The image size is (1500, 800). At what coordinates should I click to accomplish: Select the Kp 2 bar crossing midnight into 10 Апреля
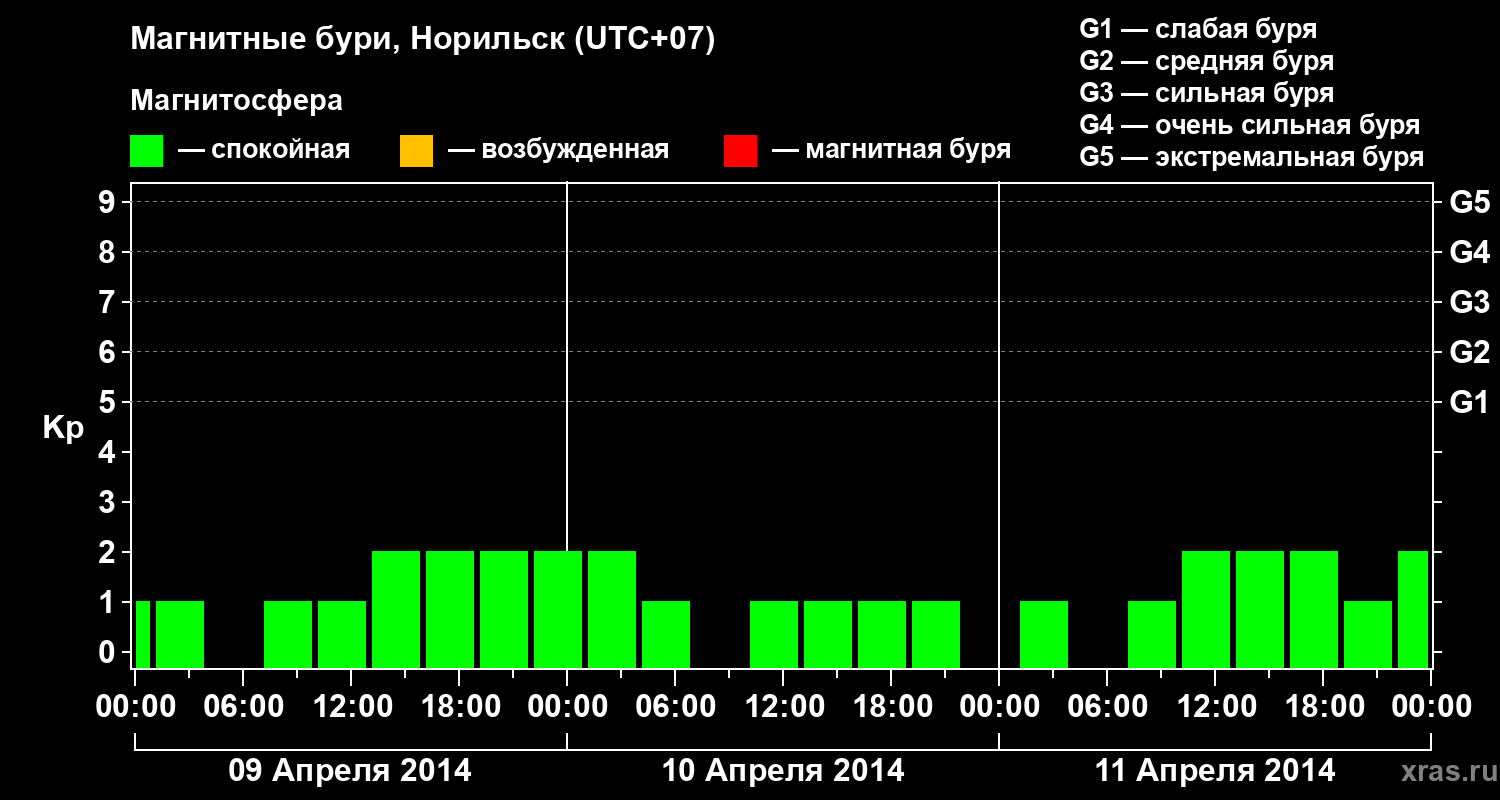pyautogui.click(x=558, y=609)
